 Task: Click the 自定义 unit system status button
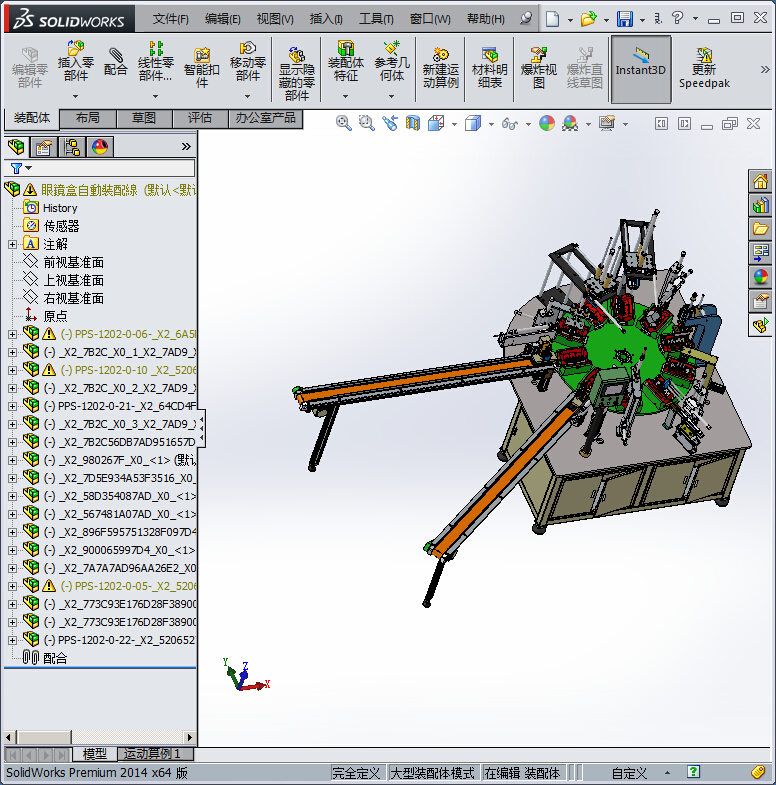coord(629,773)
